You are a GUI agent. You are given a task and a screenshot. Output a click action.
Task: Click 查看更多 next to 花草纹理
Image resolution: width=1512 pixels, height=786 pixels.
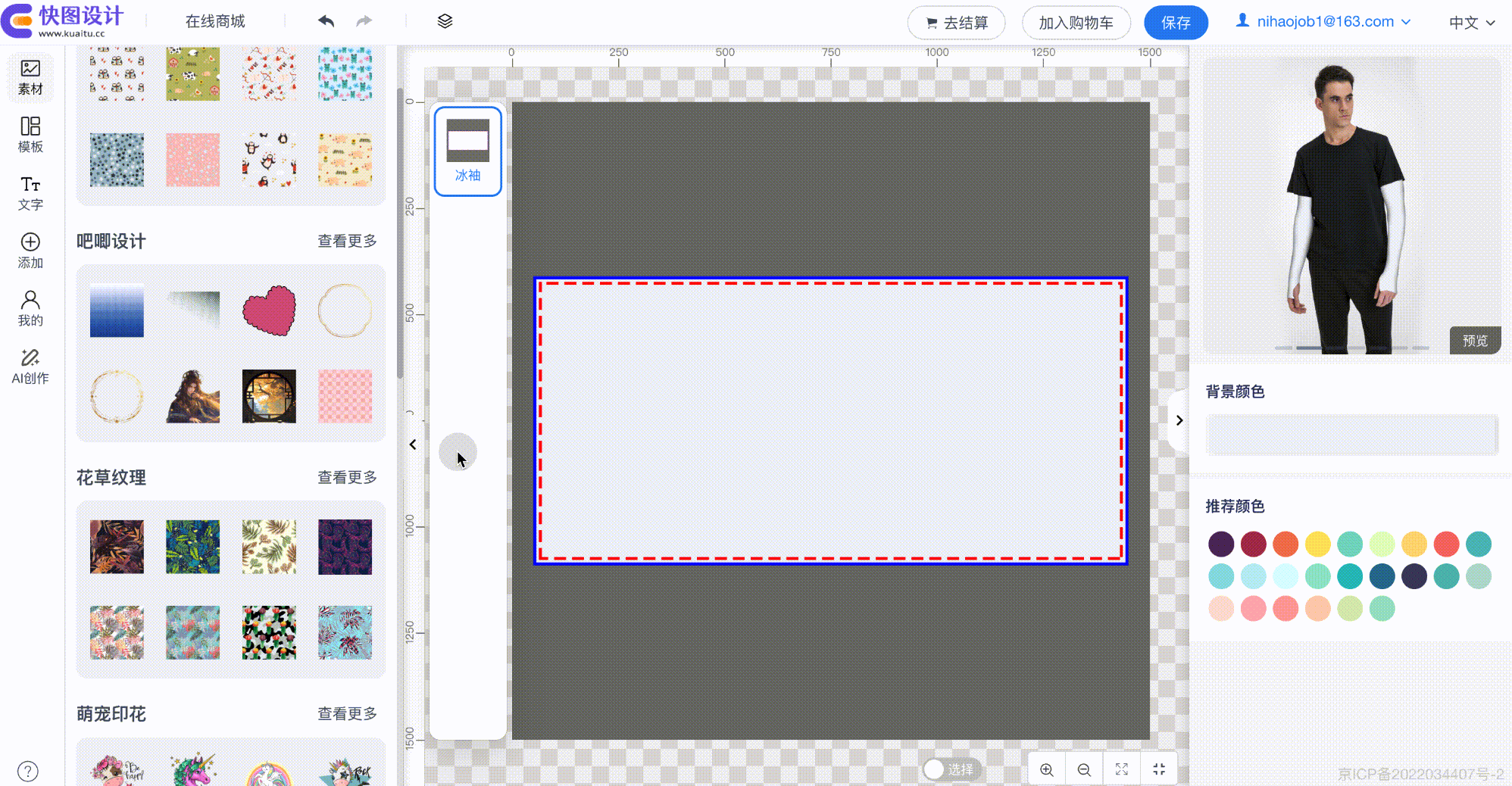point(347,477)
